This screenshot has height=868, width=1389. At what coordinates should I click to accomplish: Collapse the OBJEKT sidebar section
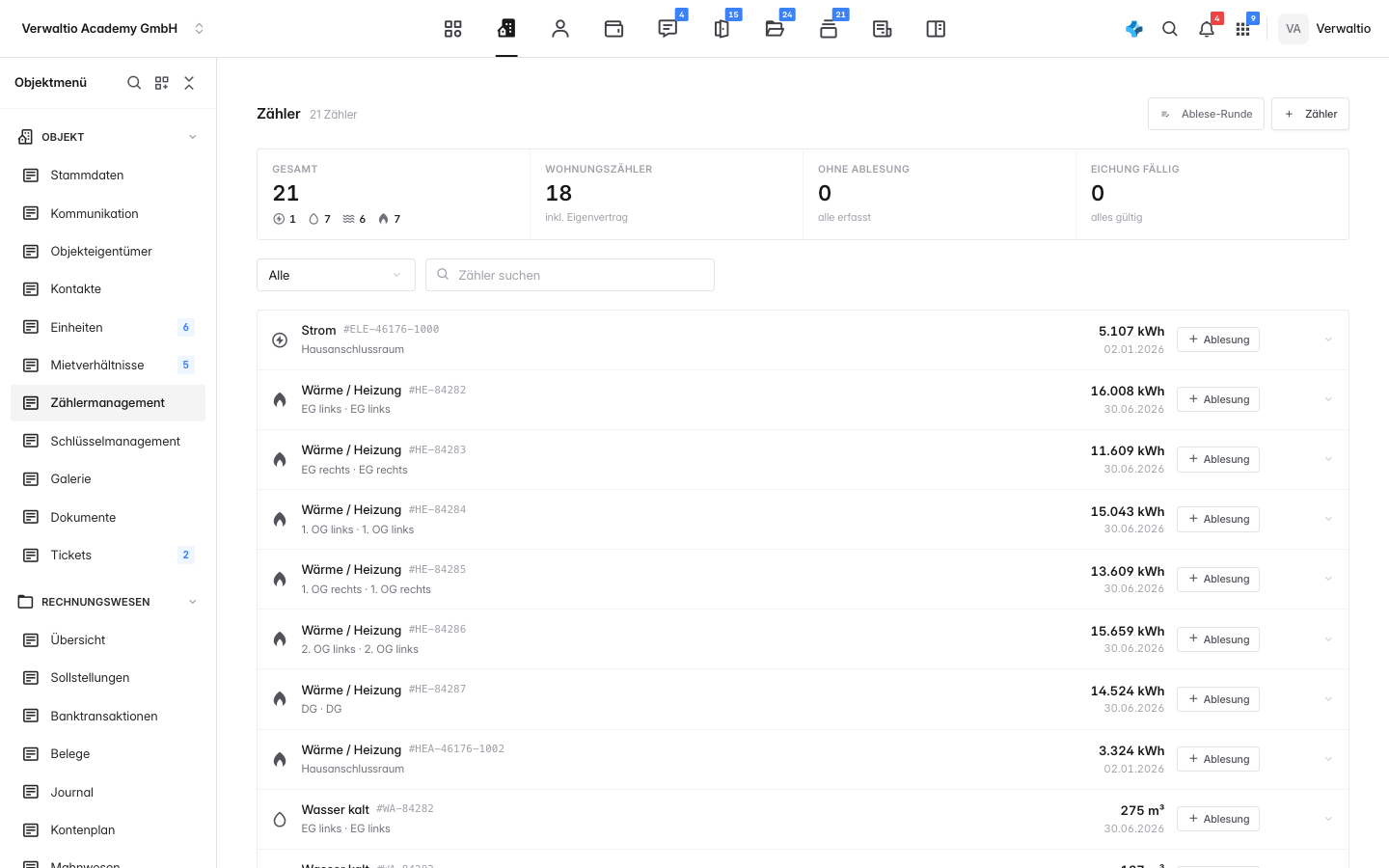click(x=193, y=137)
